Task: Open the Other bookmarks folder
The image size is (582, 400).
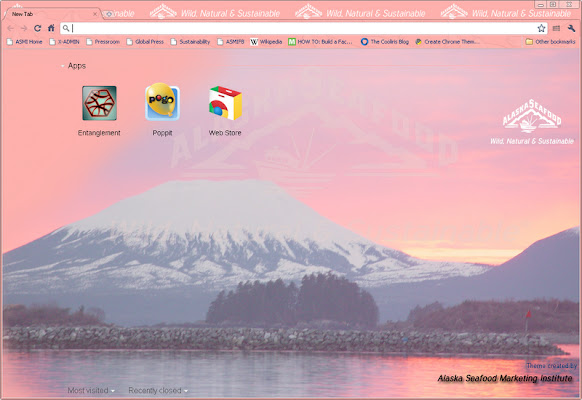Action: pos(550,42)
